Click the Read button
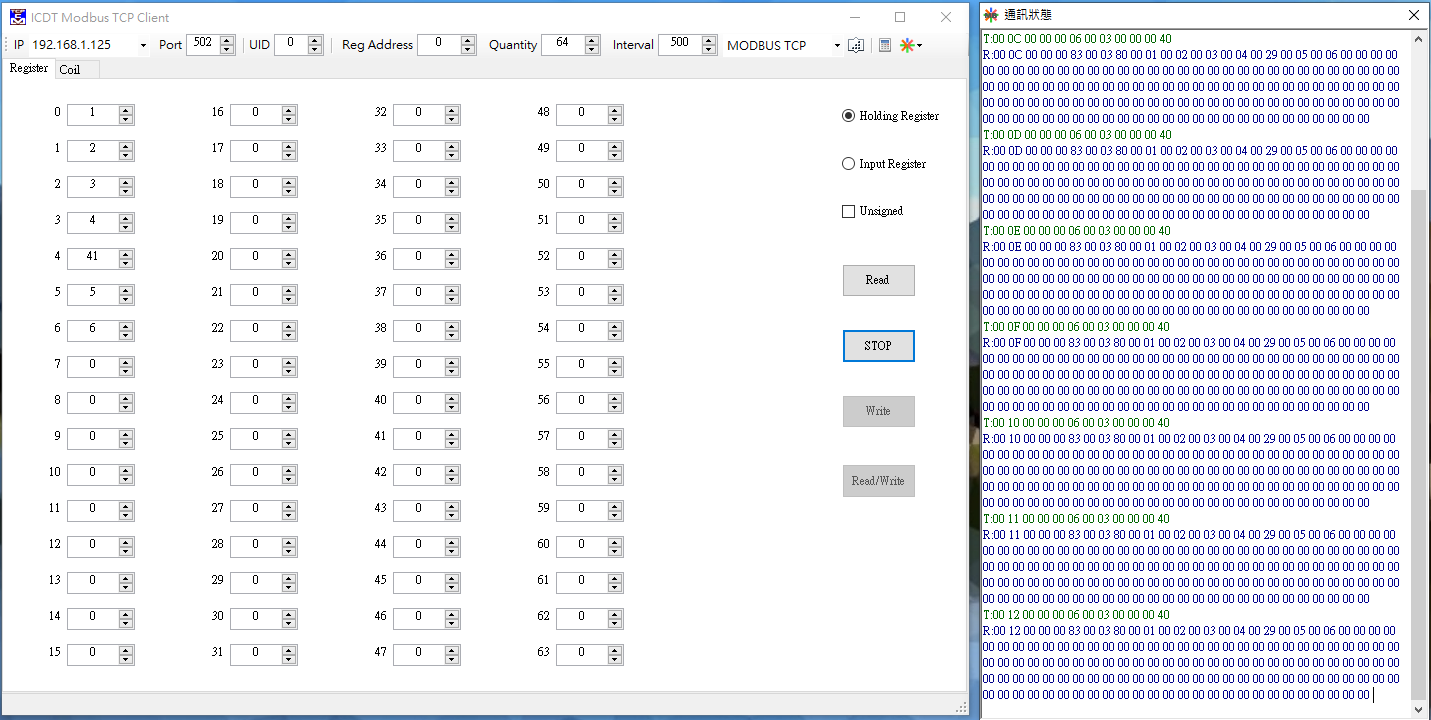 (x=878, y=280)
